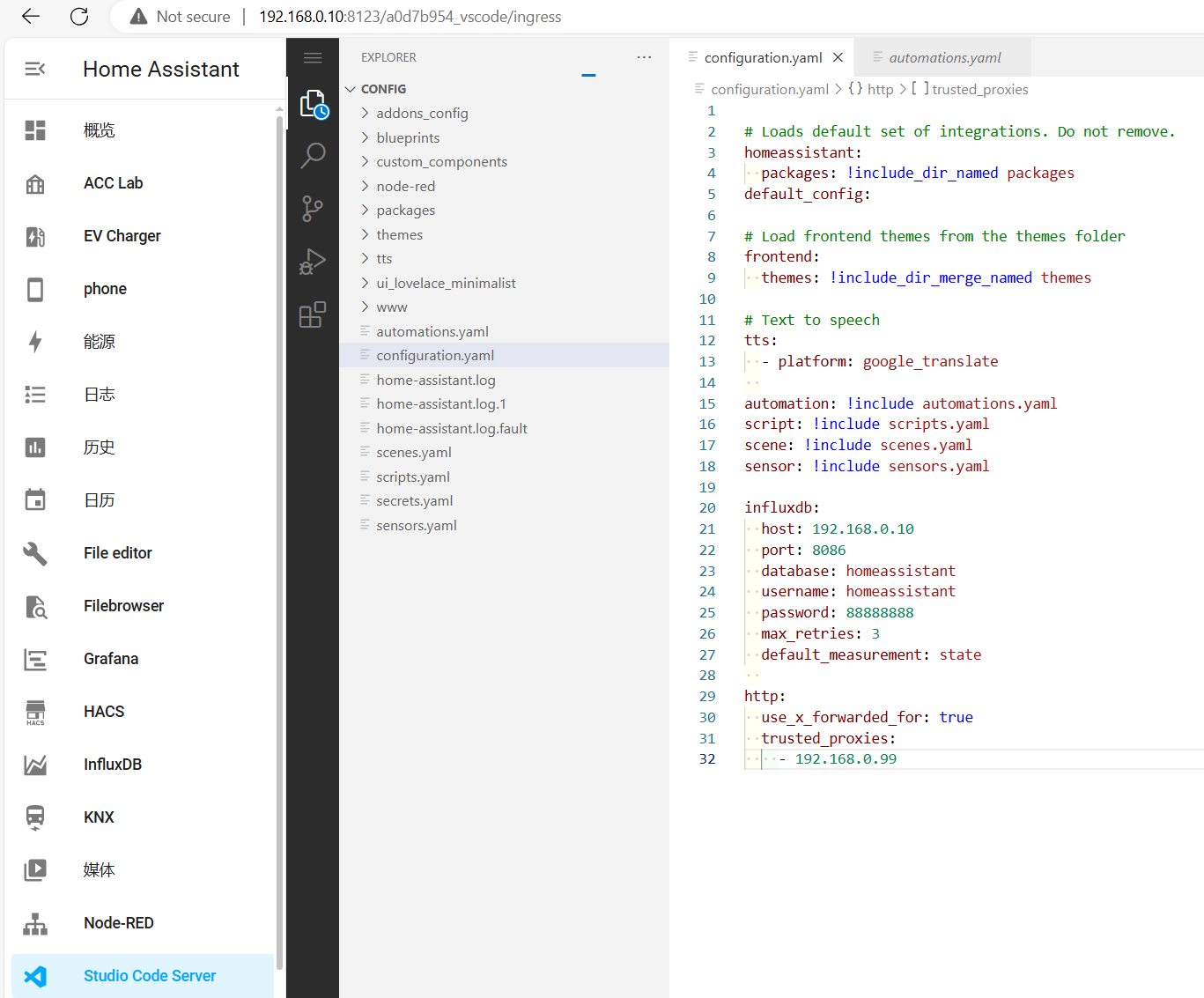Open Node-RED sitemap icon
The width and height of the screenshot is (1204, 998).
tap(35, 923)
